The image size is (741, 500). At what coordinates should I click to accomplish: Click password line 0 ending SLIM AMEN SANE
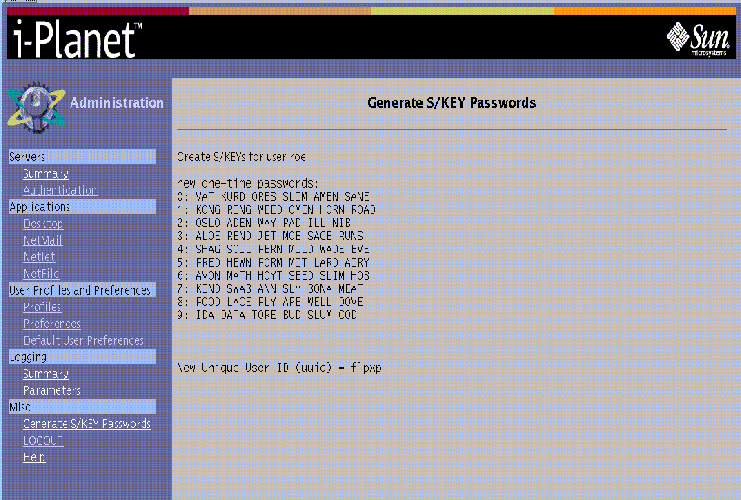(273, 196)
